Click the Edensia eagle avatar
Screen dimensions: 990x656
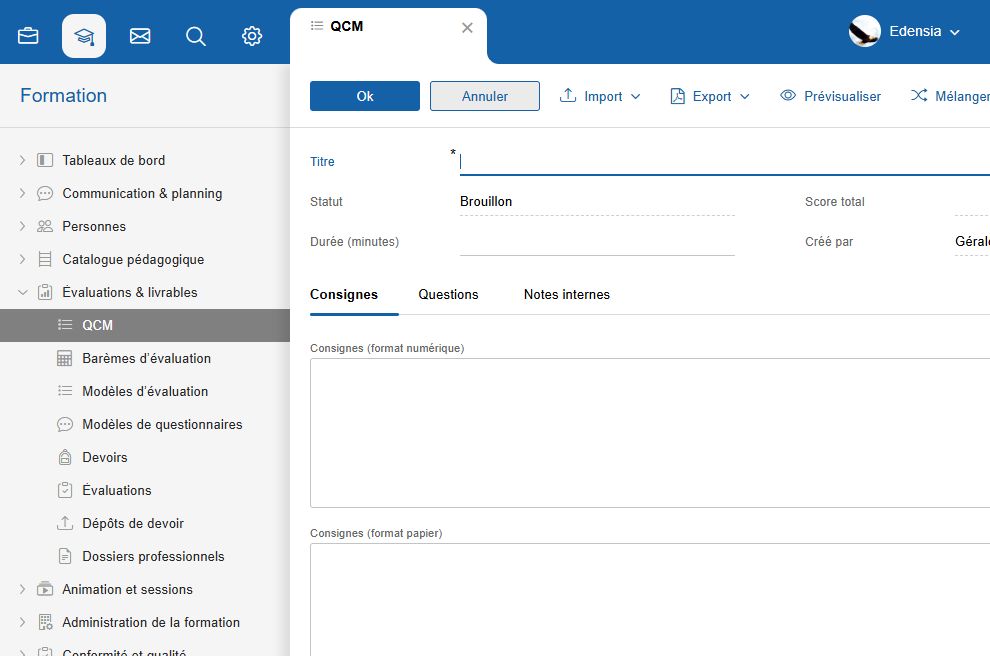coord(864,31)
